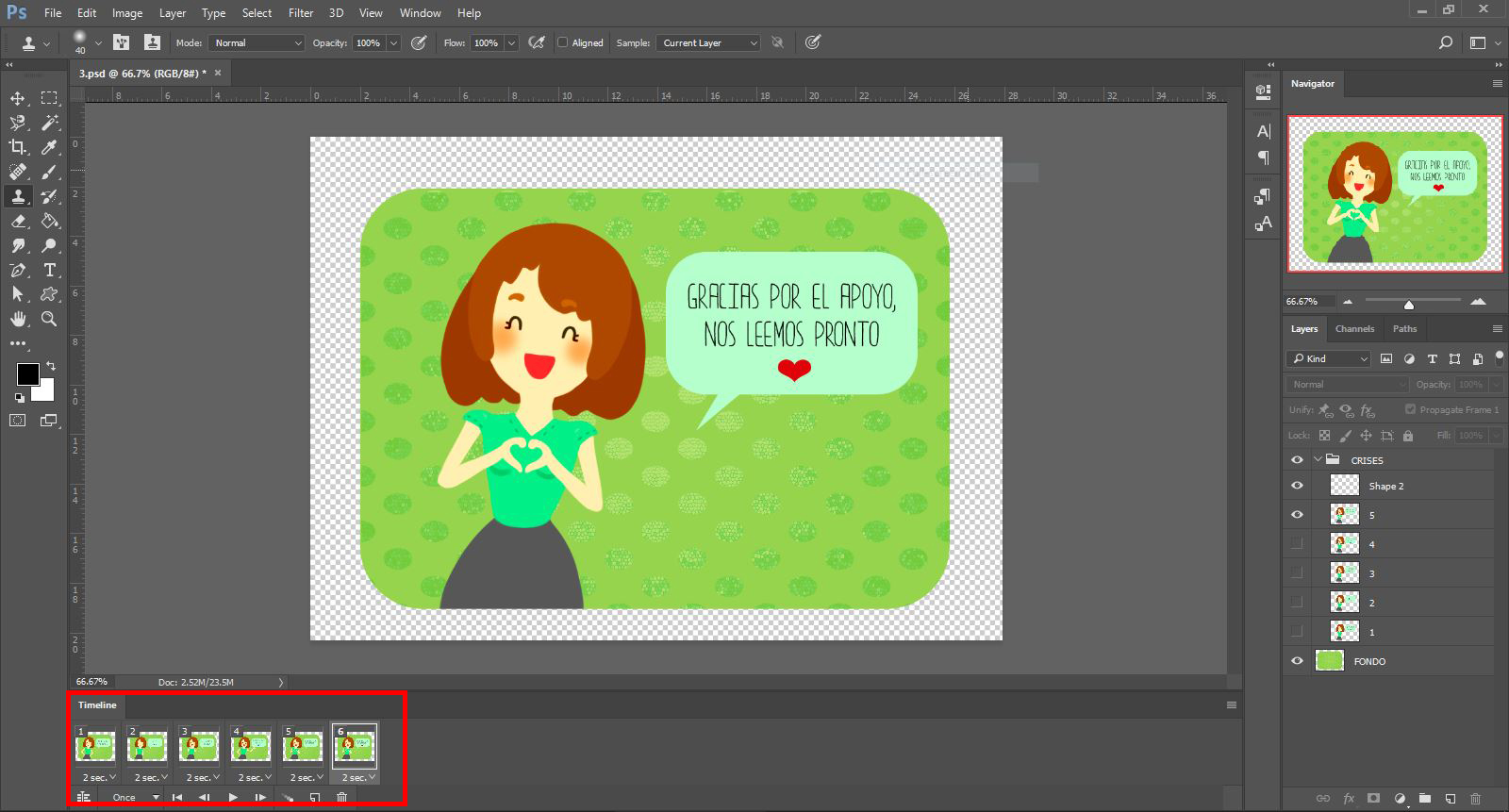1509x812 pixels.
Task: Create new layer icon in Layers panel
Action: pos(1451,799)
